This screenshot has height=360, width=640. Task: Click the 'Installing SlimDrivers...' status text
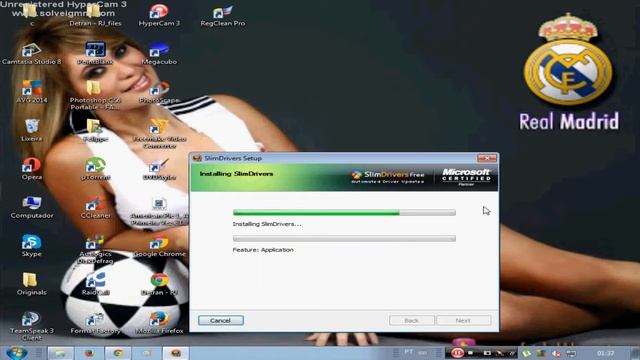click(x=267, y=224)
